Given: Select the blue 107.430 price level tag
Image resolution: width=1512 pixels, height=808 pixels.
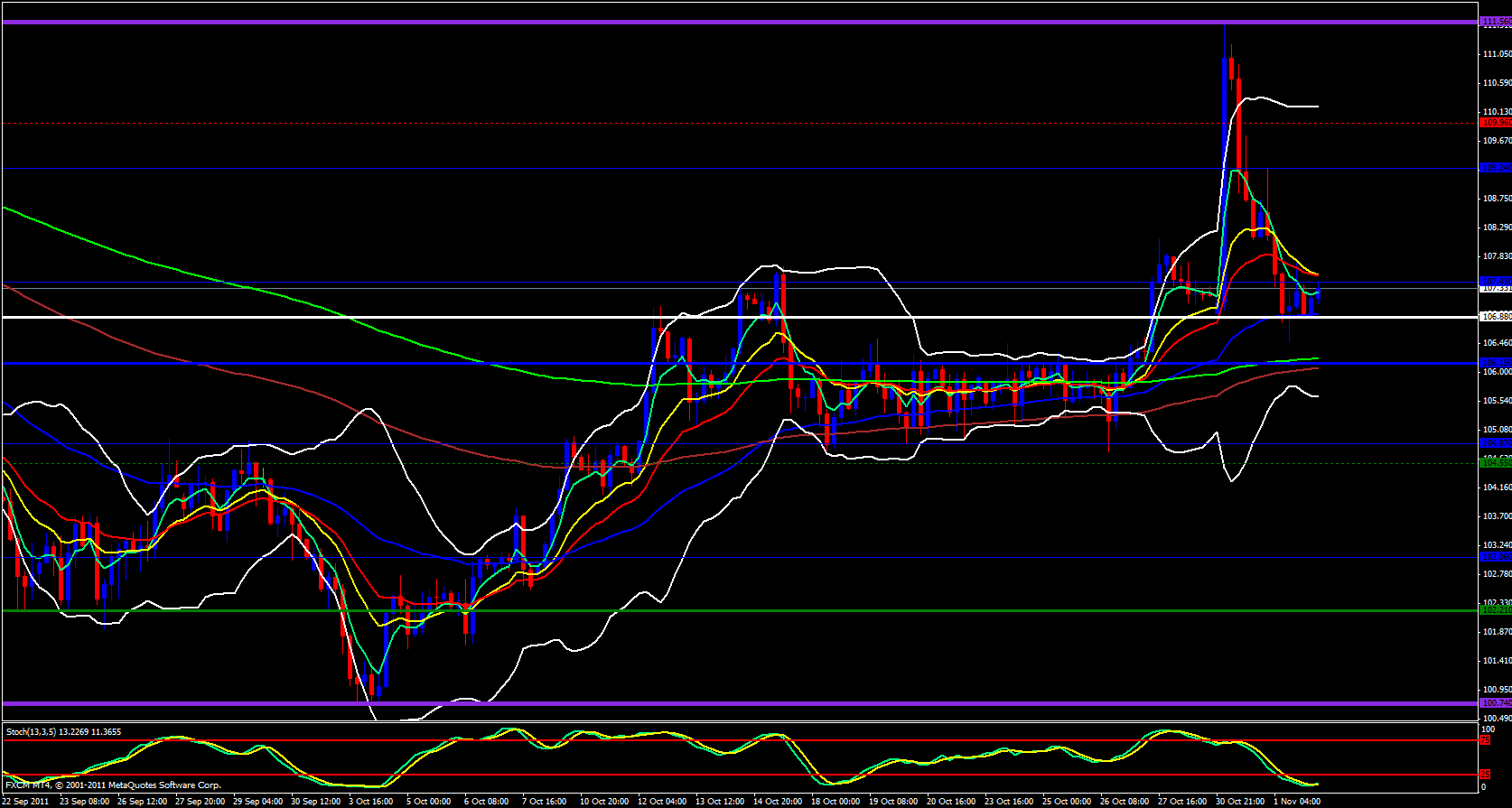Looking at the screenshot, I should [1496, 281].
